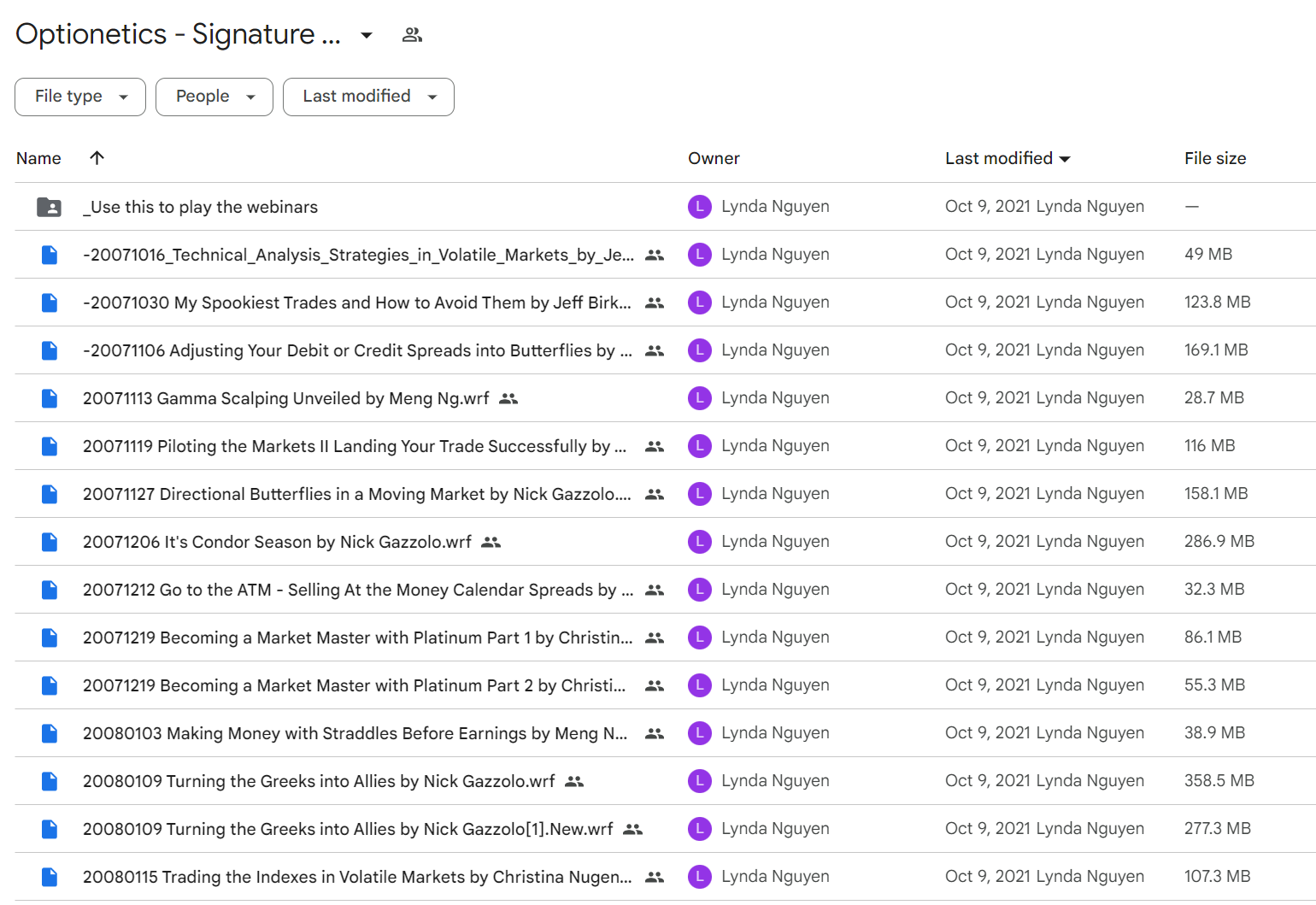Viewport: 1316px width, 905px height.
Task: Click the 123.8 MB file size value
Action: (x=1218, y=303)
